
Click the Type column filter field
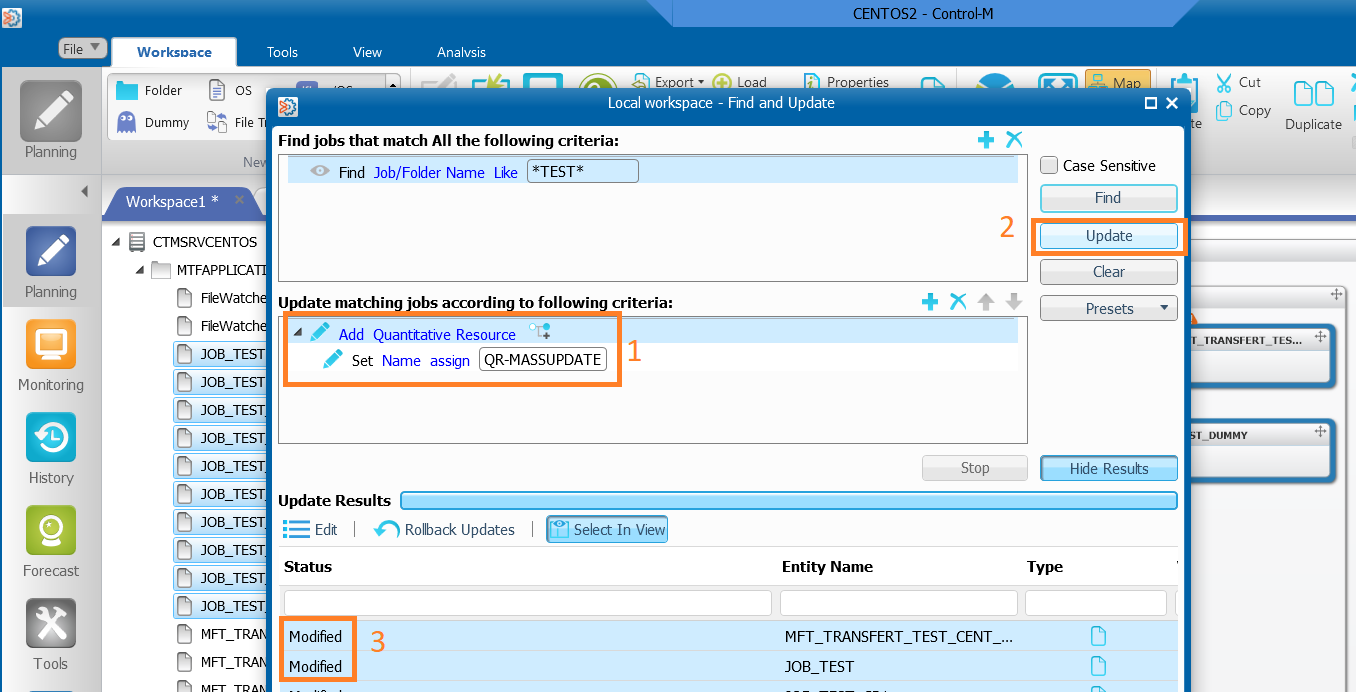pyautogui.click(x=1095, y=602)
